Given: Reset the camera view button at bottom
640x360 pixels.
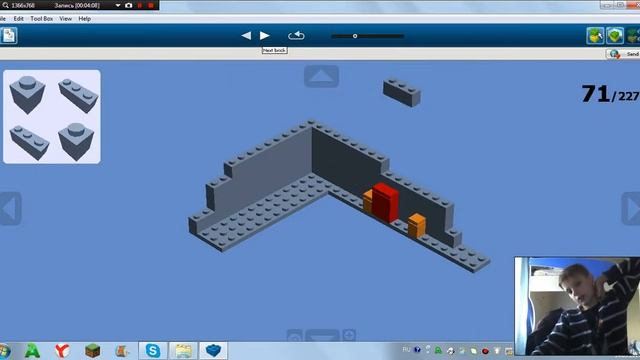Looking at the screenshot, I should click(294, 336).
